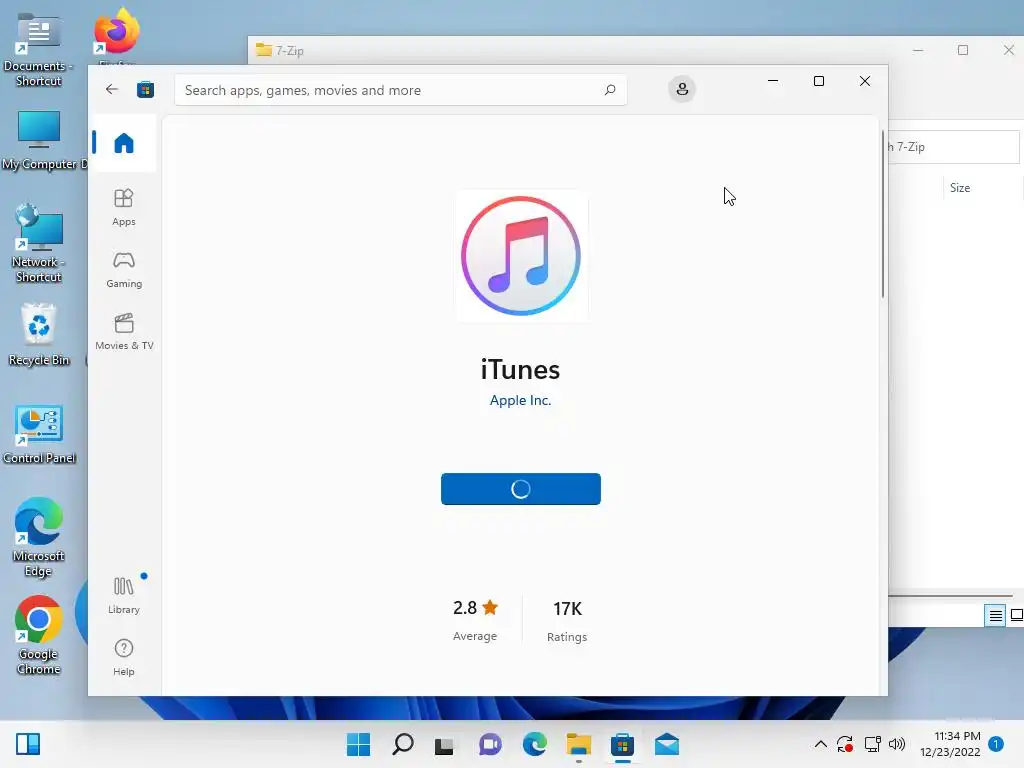Image resolution: width=1024 pixels, height=768 pixels.
Task: Open the clock and date
Action: point(950,744)
